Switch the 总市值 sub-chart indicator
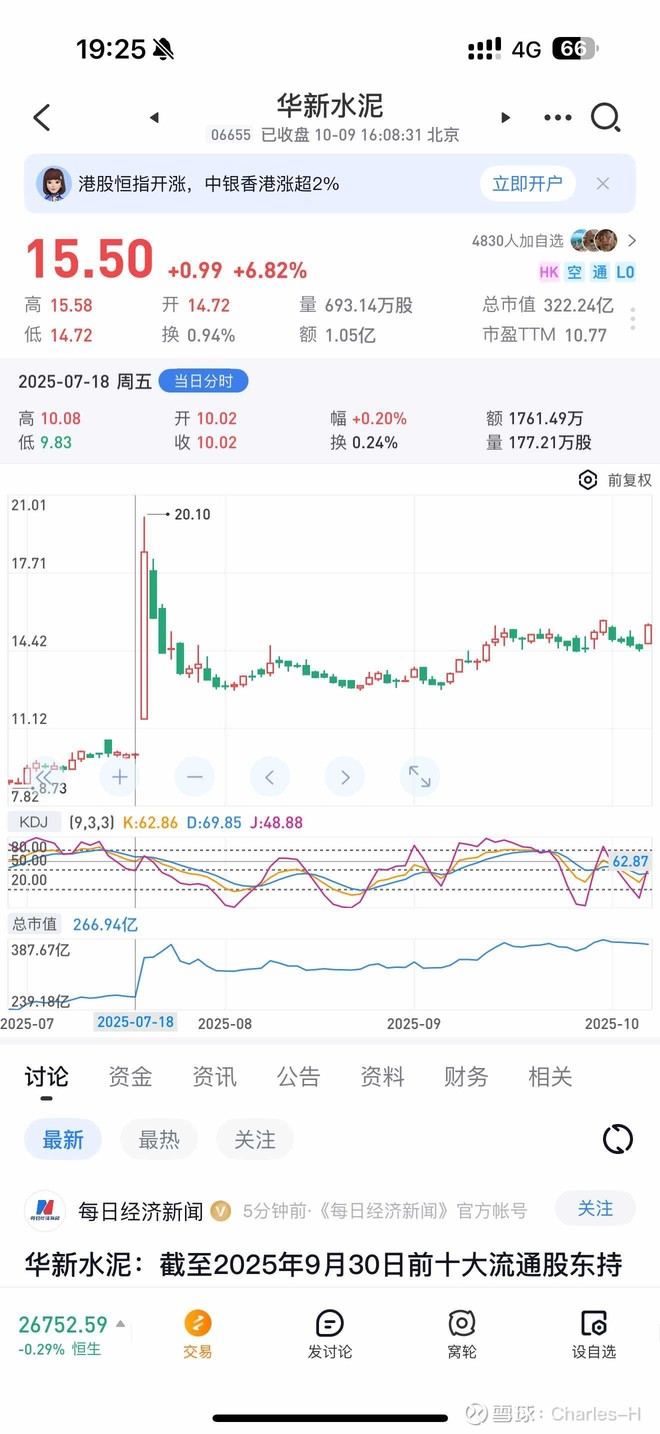Screen dimensions: 660x1434 pyautogui.click(x=33, y=924)
